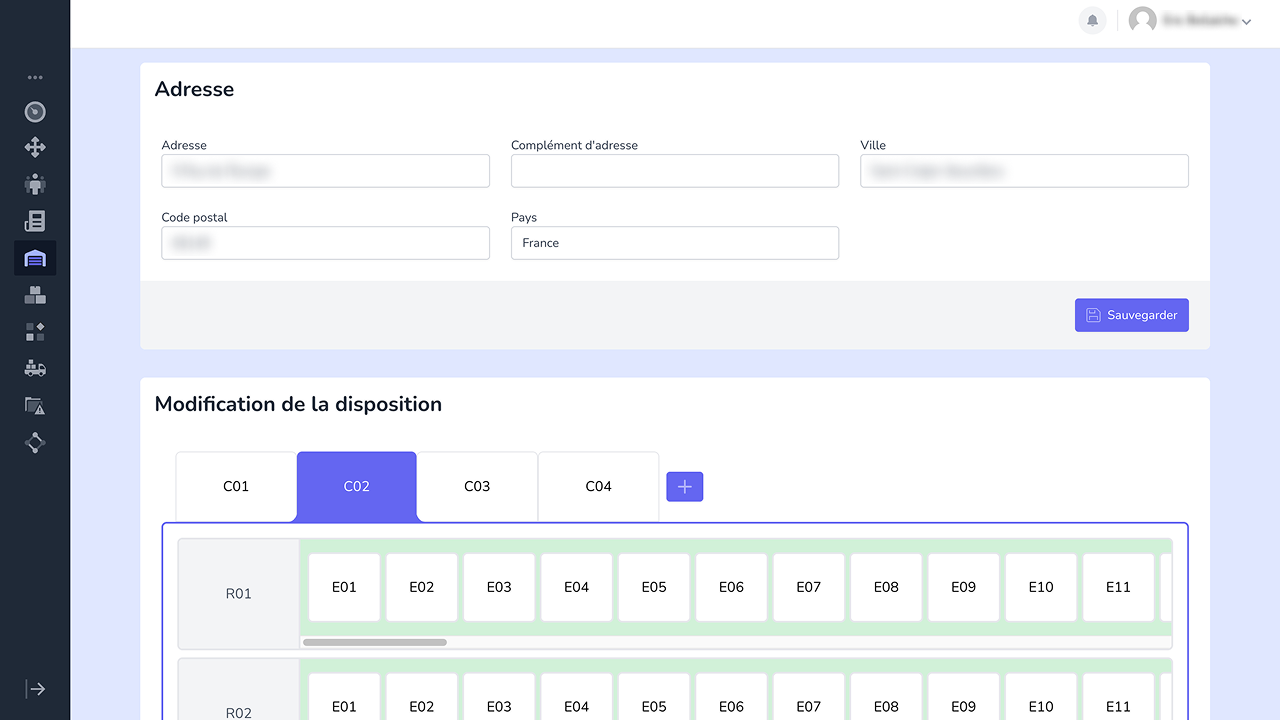The image size is (1280, 720).
Task: Add a new column with plus button
Action: pos(685,487)
